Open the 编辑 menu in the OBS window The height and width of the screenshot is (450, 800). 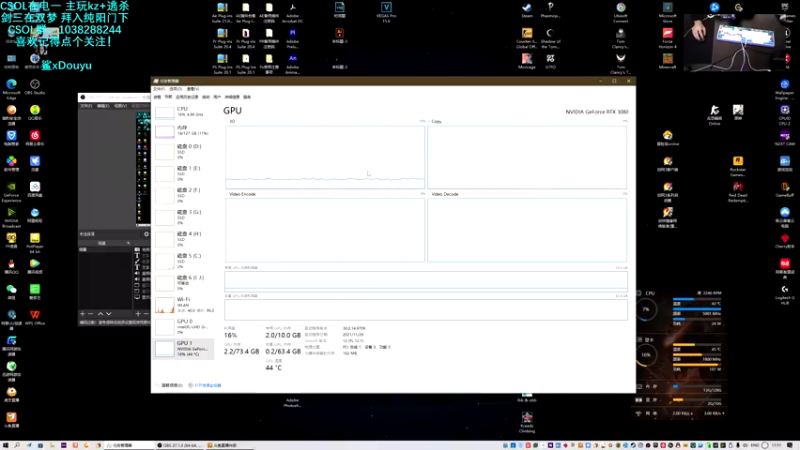(103, 106)
